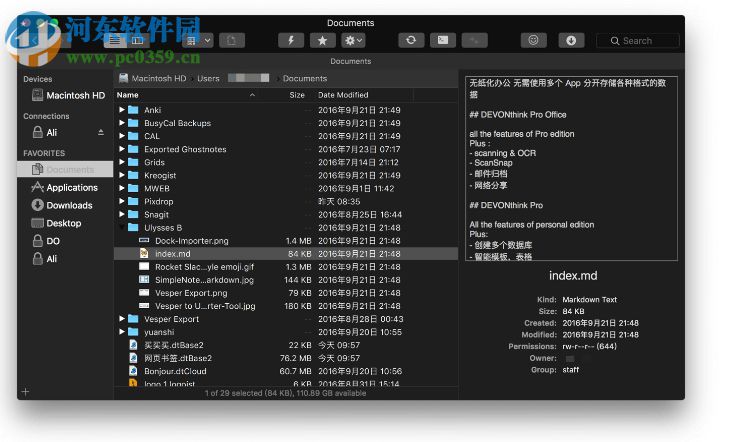This screenshot has height=442, width=737.
Task: Click the Rocket Slac...yle emoji.gif file icon
Action: (144, 267)
